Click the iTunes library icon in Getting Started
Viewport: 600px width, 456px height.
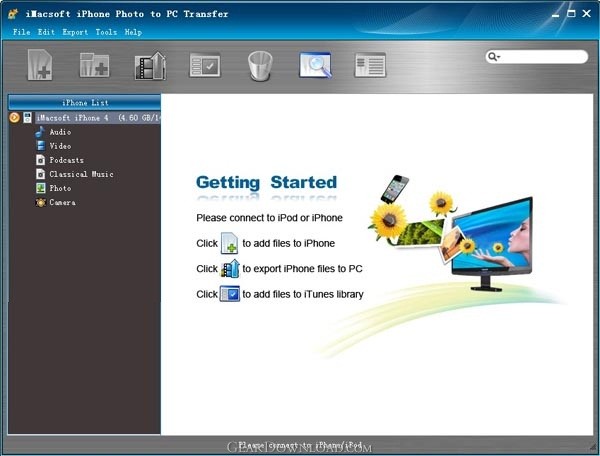click(x=230, y=294)
